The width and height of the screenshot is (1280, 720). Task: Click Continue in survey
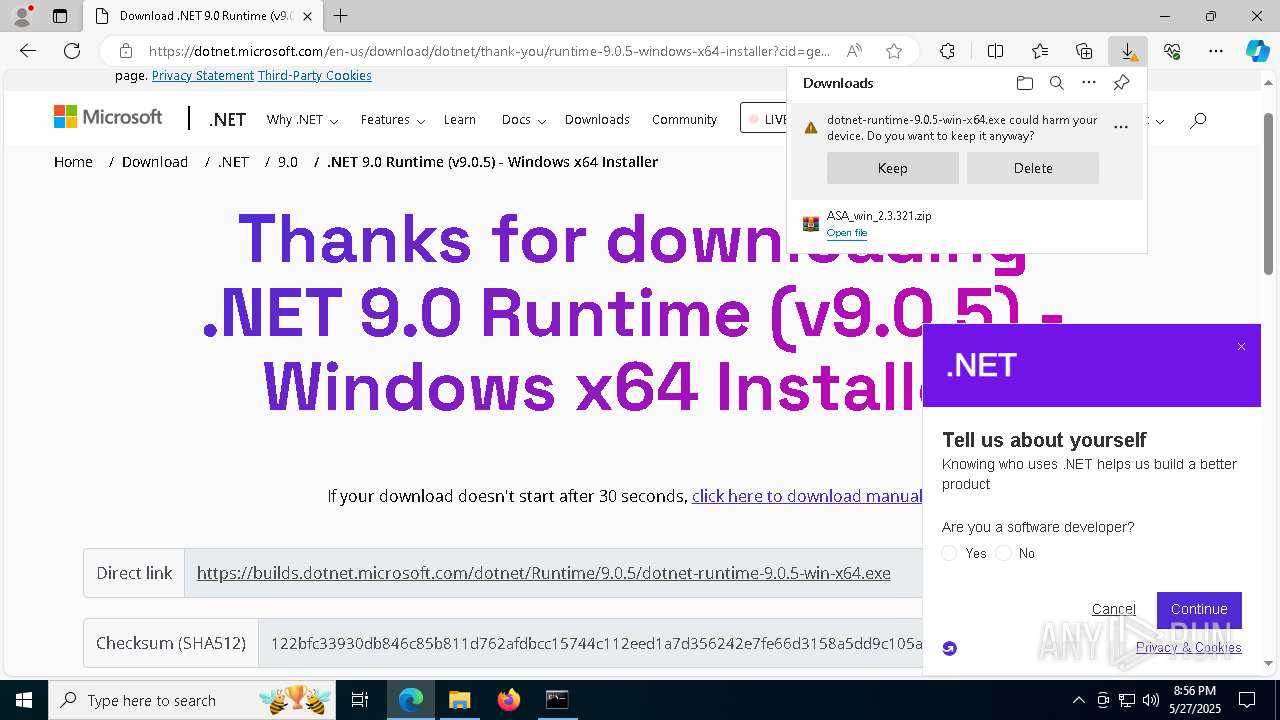[x=1199, y=609]
